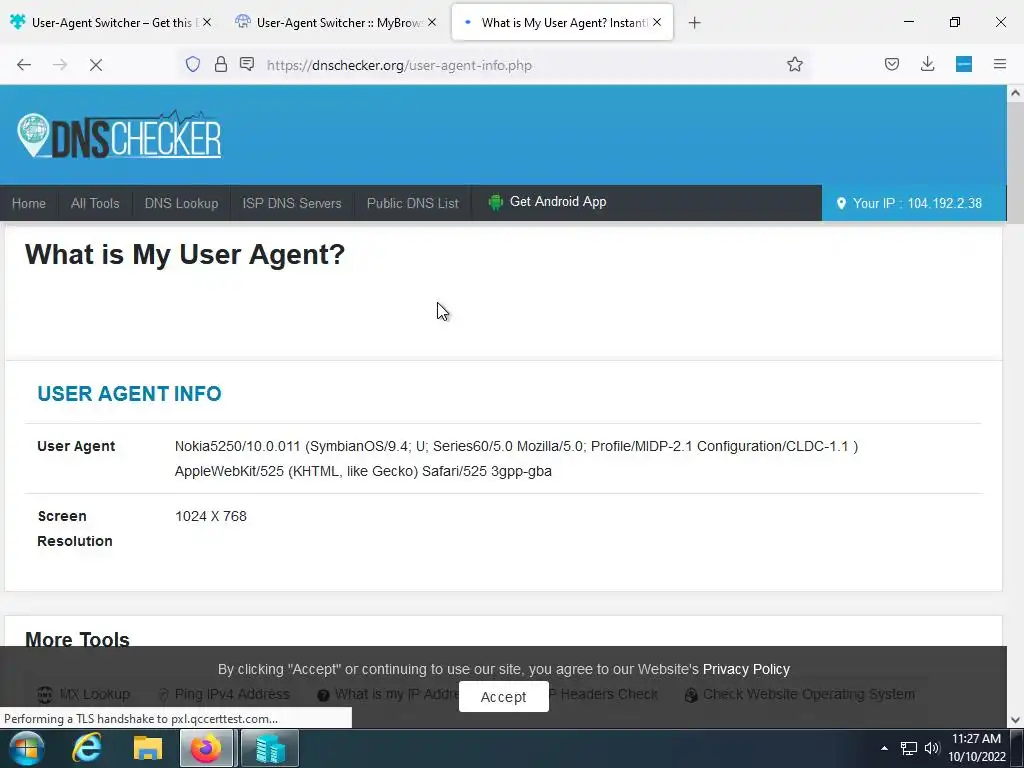
Task: Open site permissions icon in address bar
Action: pyautogui.click(x=247, y=64)
